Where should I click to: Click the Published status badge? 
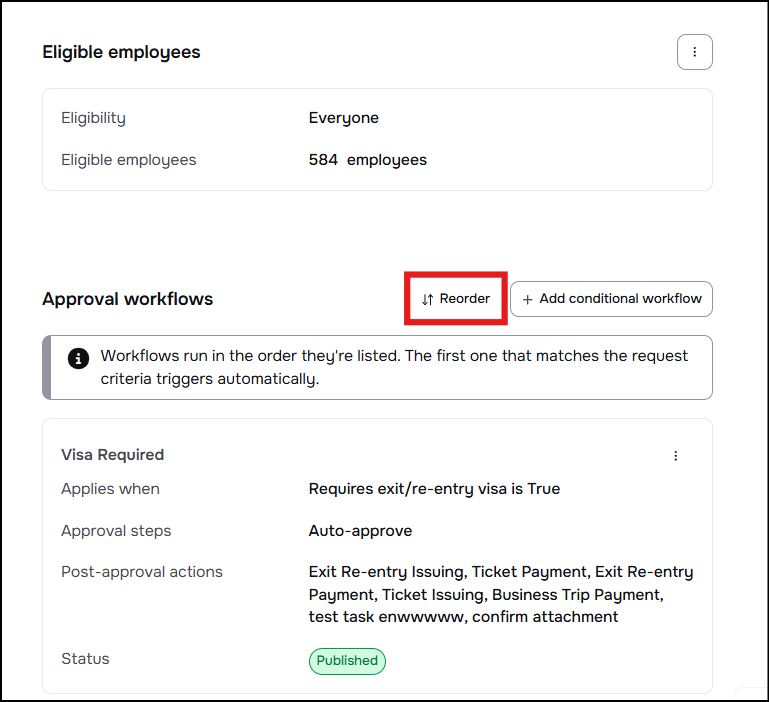[347, 661]
